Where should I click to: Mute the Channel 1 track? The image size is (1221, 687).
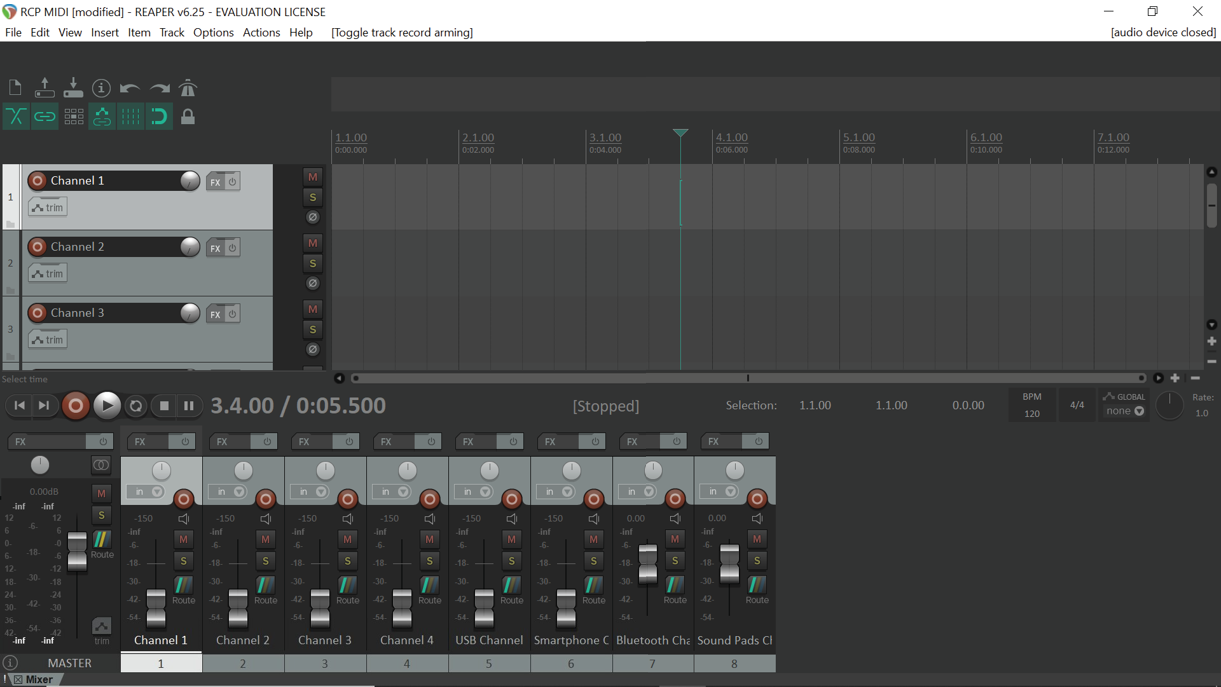(312, 177)
